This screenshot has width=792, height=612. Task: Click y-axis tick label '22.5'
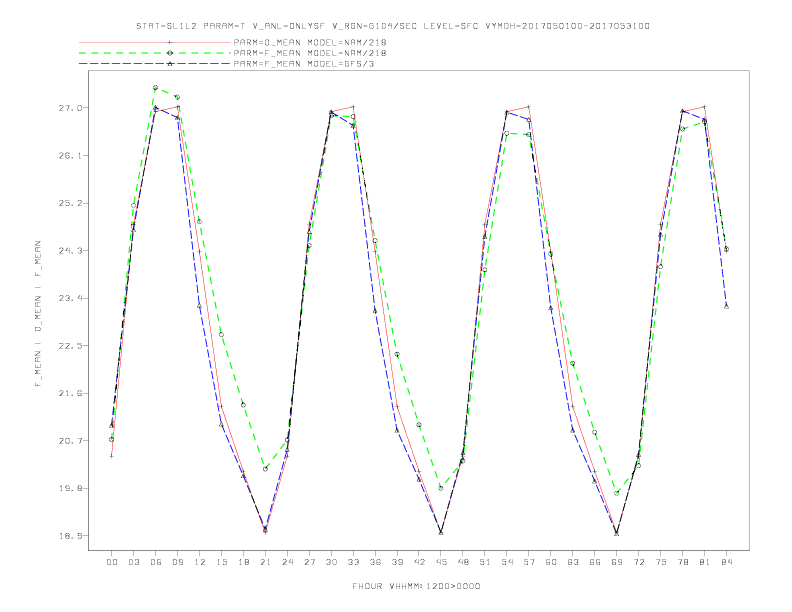coord(70,346)
